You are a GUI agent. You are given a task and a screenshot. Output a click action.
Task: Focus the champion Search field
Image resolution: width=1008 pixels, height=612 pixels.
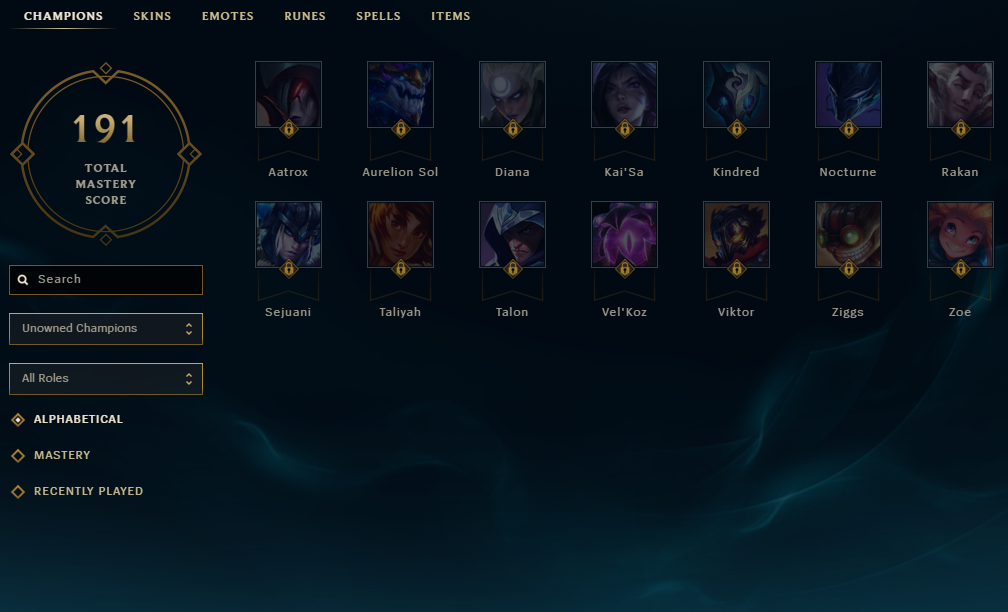coord(106,280)
